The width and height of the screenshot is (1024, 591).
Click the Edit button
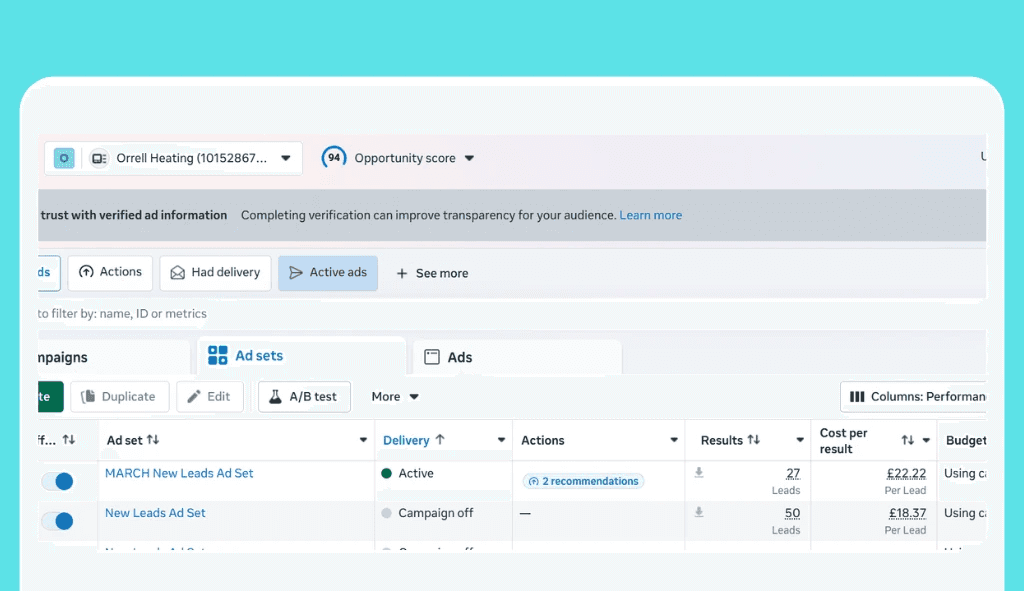click(210, 396)
